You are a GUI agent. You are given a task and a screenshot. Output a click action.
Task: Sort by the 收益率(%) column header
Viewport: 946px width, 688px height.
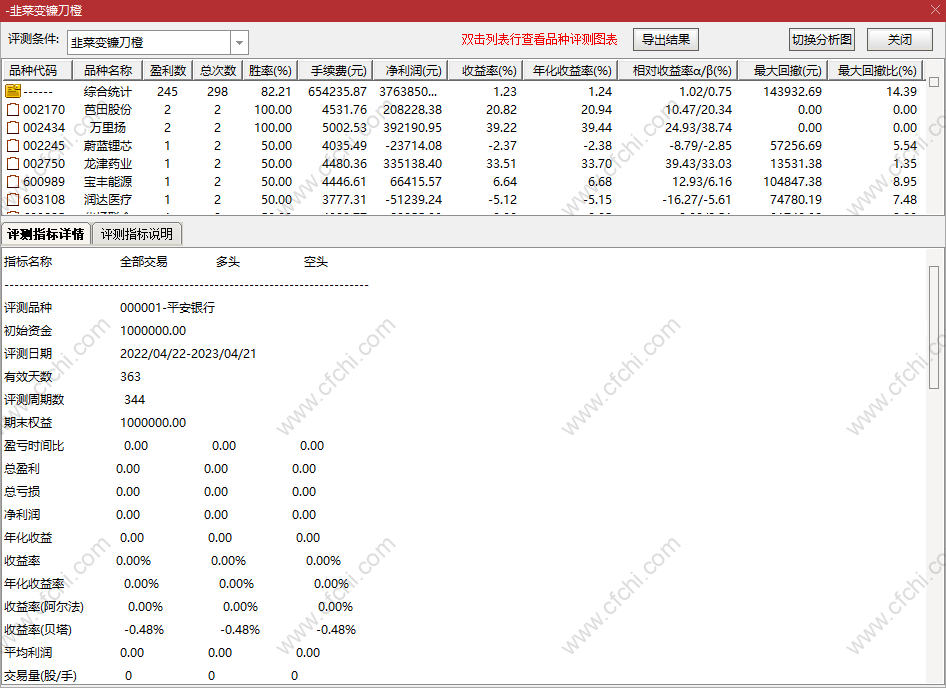(x=485, y=71)
